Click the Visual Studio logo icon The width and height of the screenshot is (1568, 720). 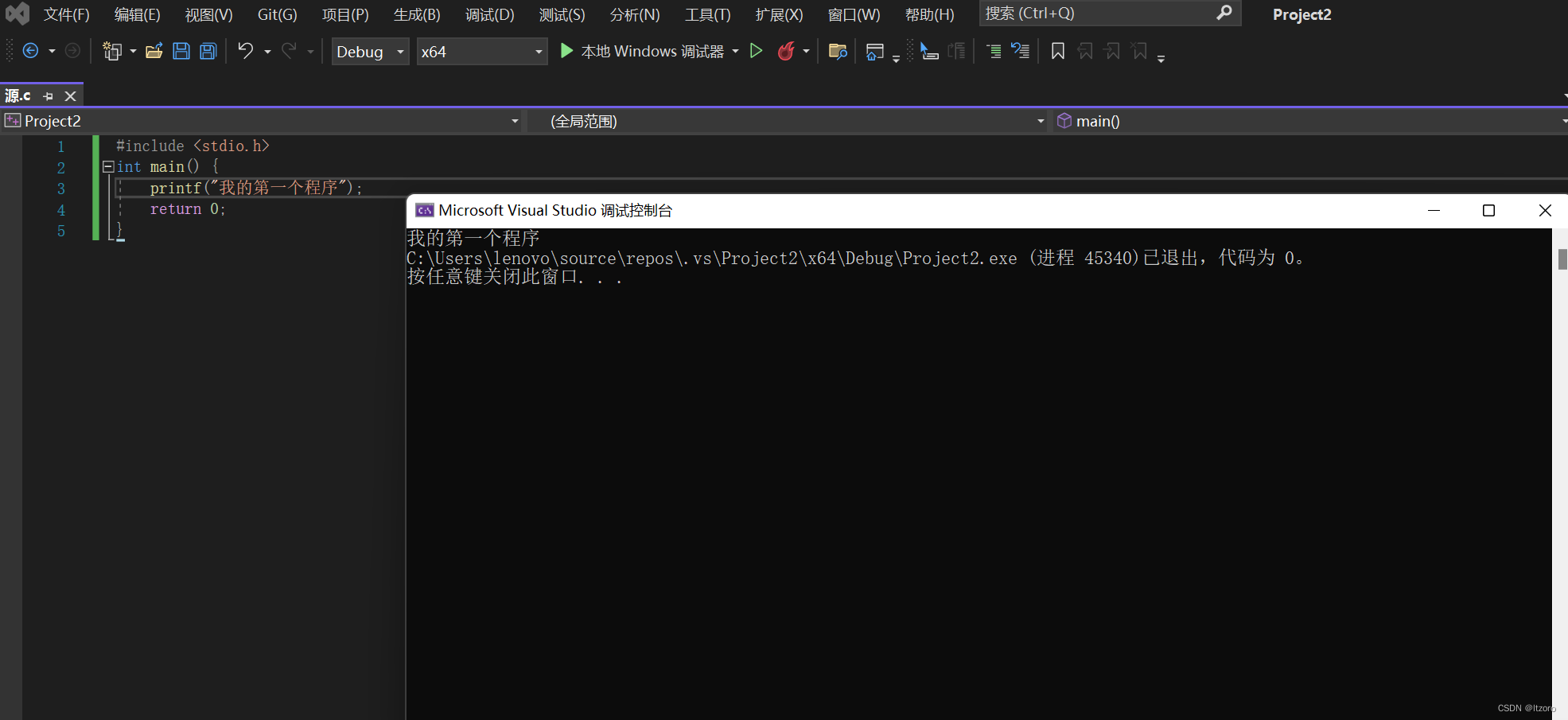click(17, 14)
